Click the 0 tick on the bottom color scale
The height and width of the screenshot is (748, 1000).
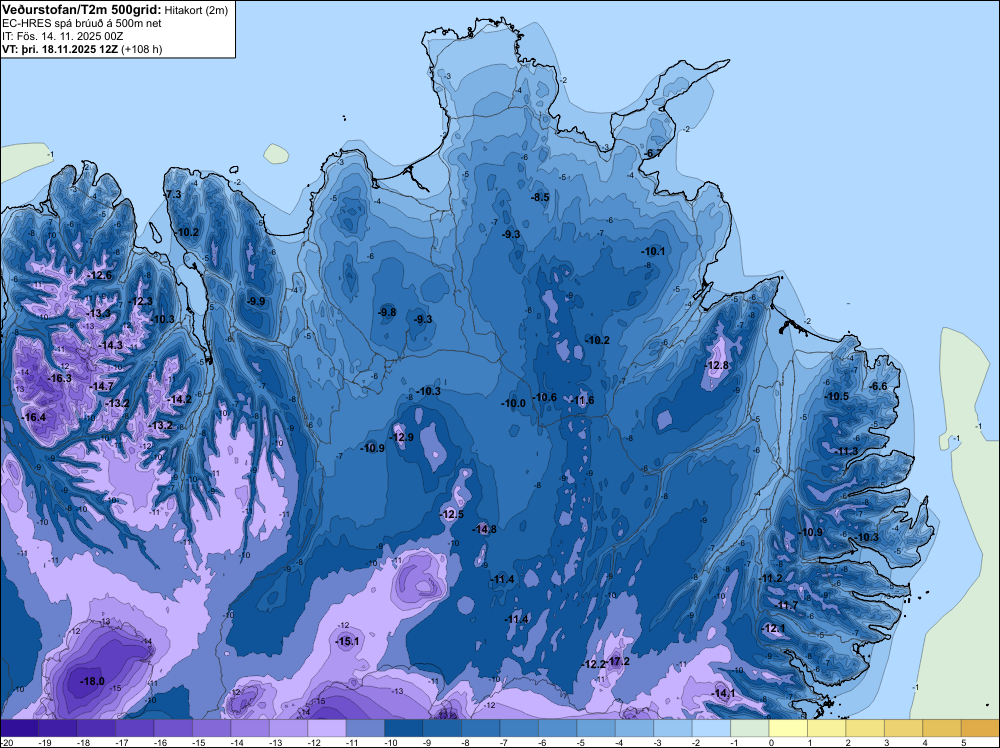(x=770, y=742)
